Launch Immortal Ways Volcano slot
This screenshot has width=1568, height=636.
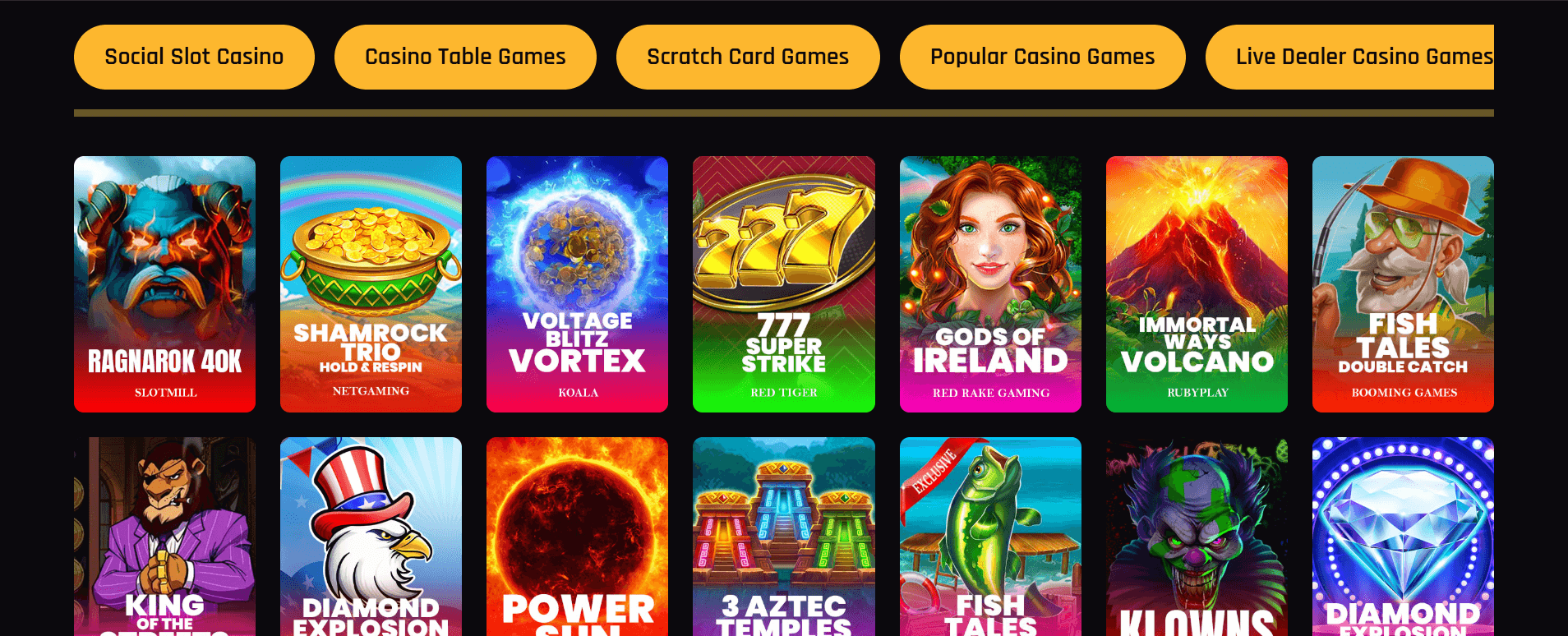coord(1197,284)
